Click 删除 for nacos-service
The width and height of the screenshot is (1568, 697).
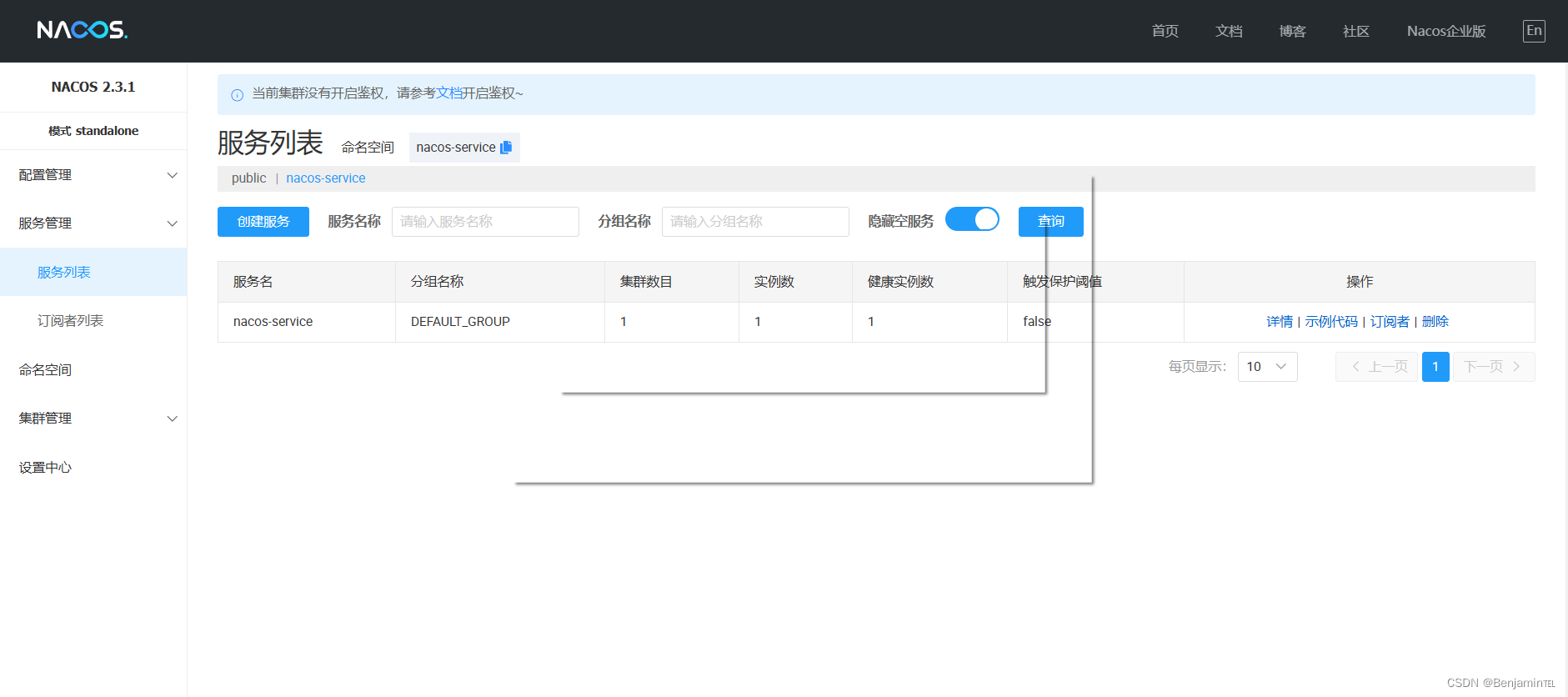1435,322
